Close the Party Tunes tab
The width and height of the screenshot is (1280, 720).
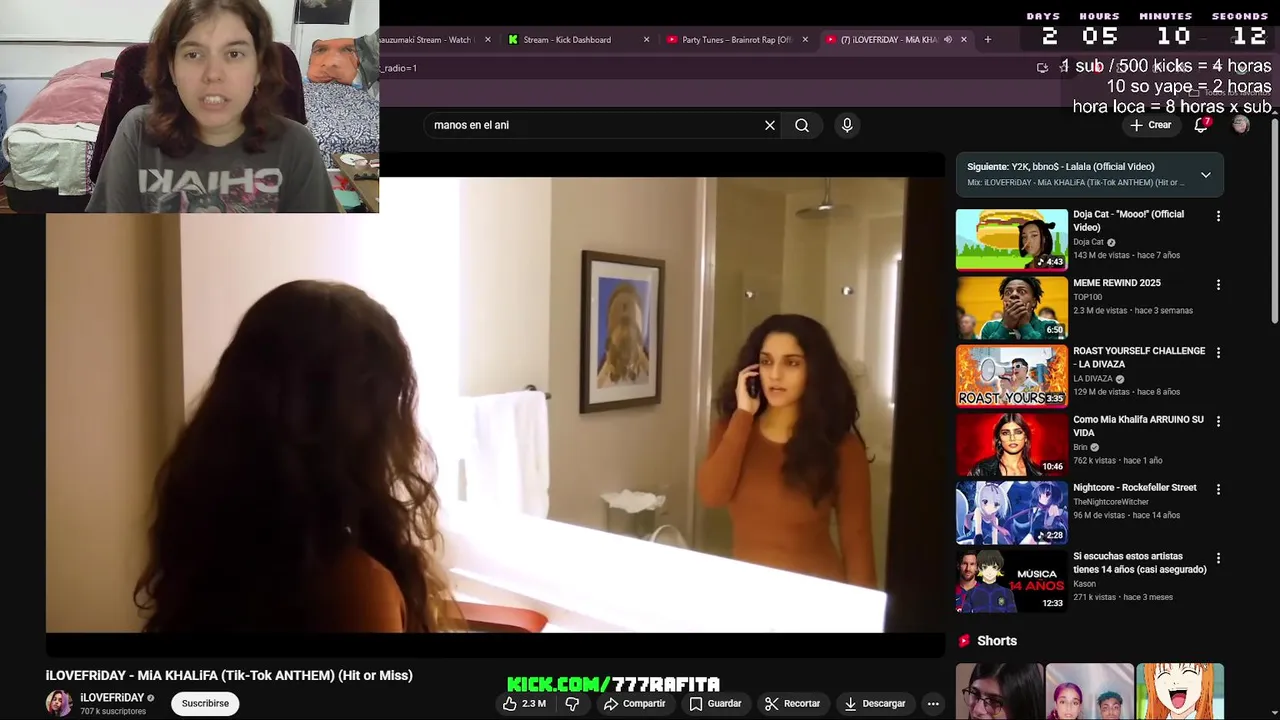(805, 40)
